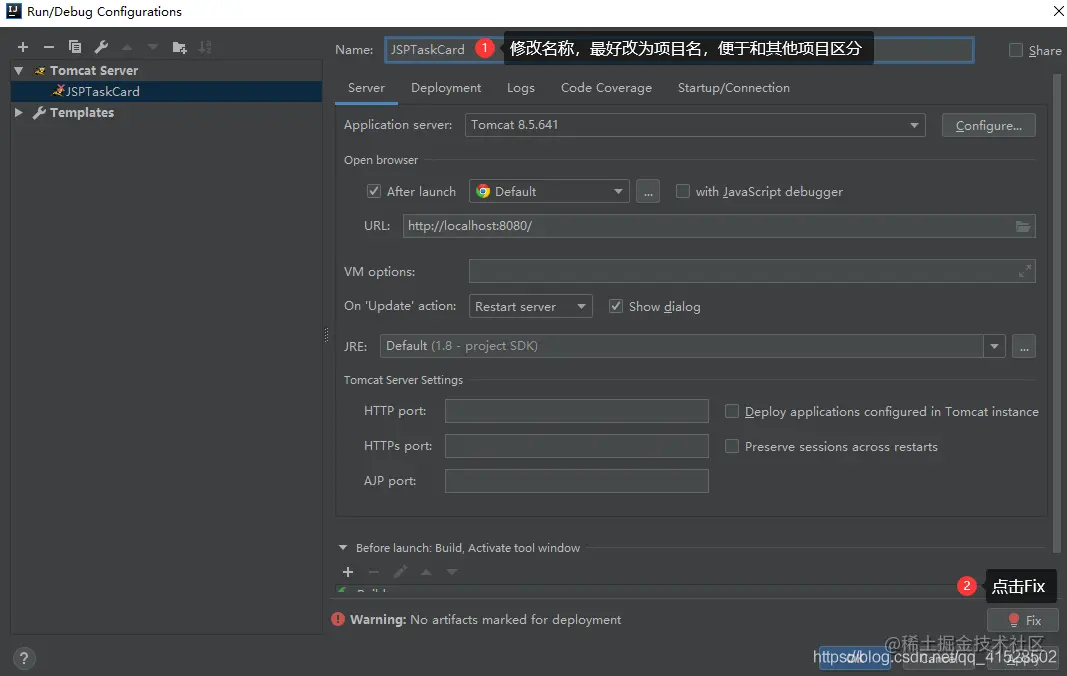Expand the VM options field
This screenshot has height=676, width=1067.
[1025, 271]
